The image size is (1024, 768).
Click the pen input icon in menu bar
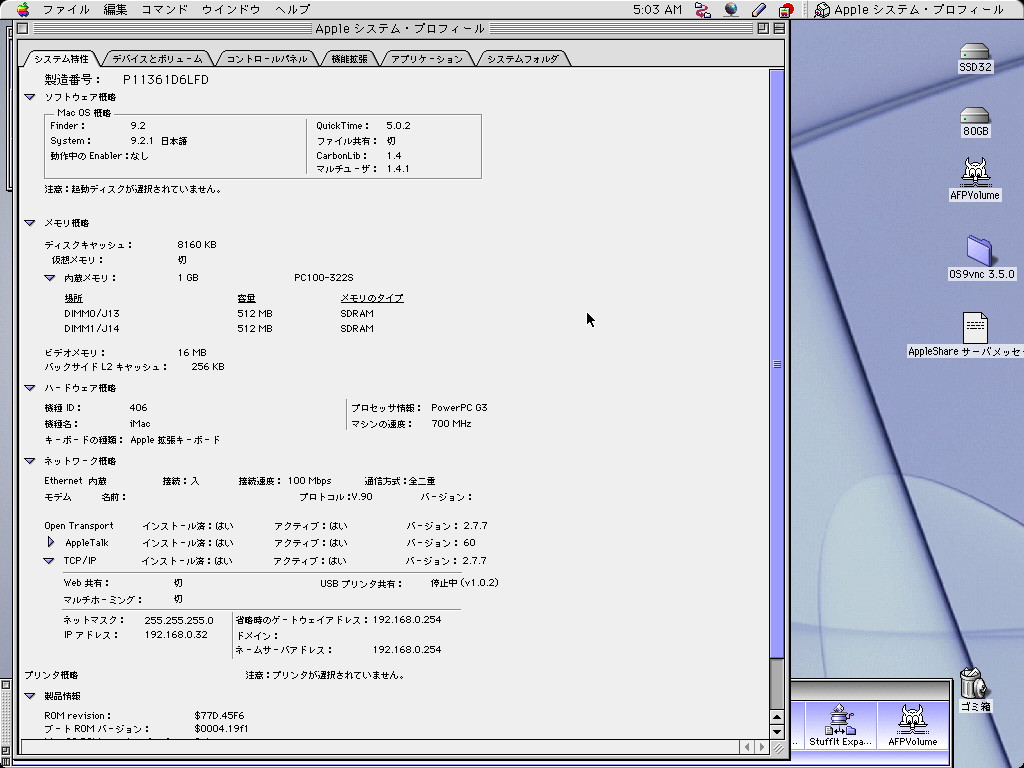758,10
